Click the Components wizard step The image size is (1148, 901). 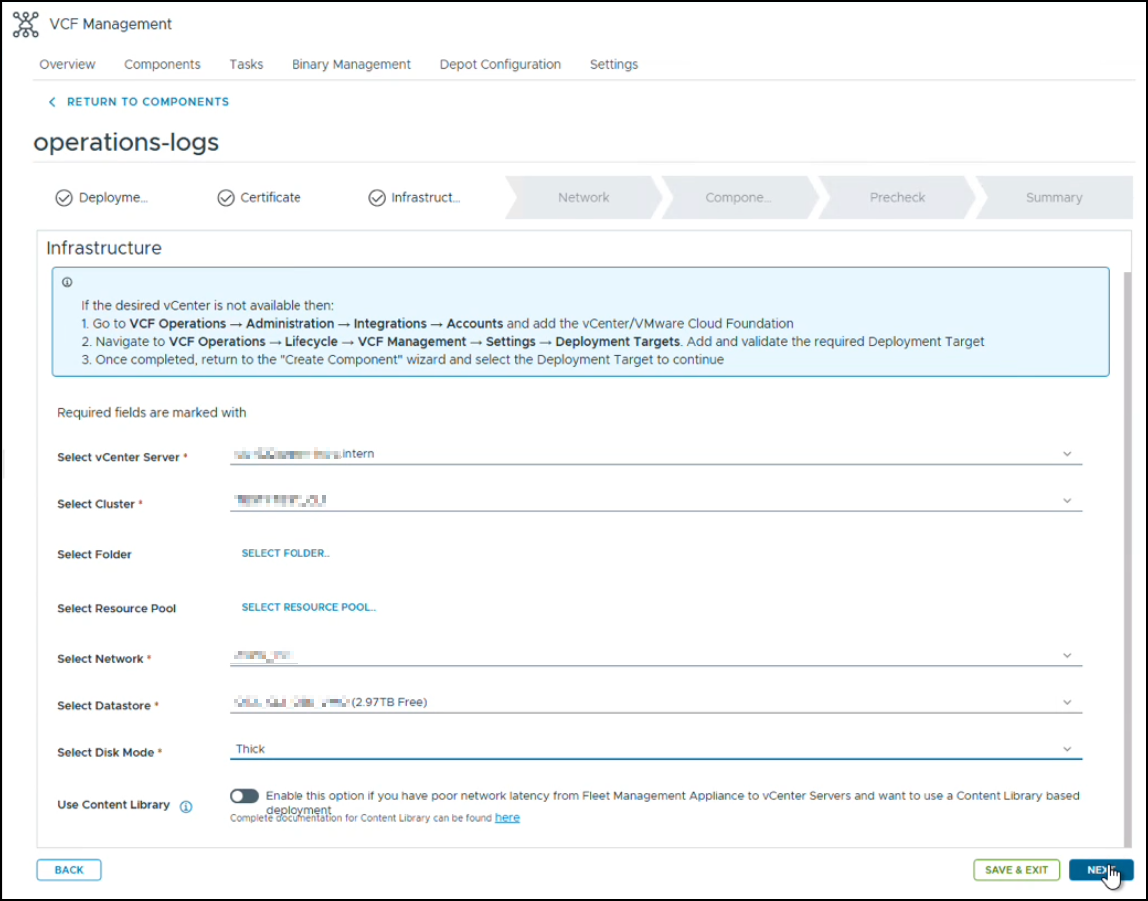point(739,198)
